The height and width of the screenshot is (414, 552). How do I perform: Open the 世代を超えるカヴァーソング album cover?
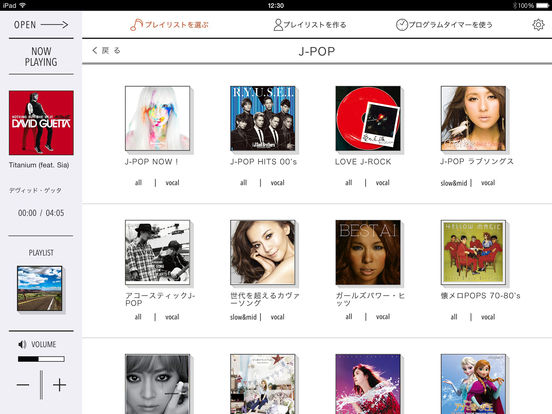(263, 252)
